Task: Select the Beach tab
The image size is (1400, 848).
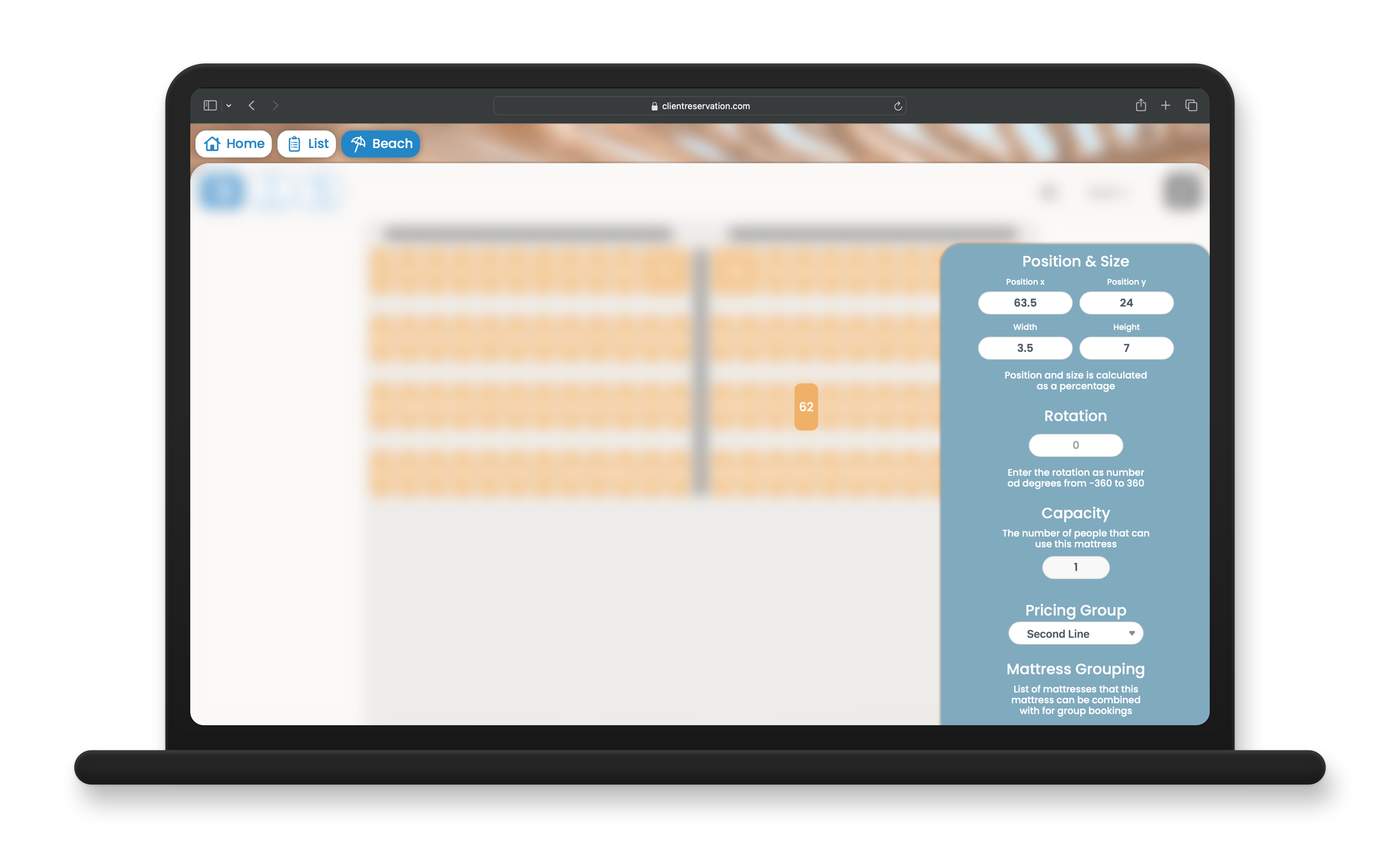Action: pyautogui.click(x=381, y=144)
